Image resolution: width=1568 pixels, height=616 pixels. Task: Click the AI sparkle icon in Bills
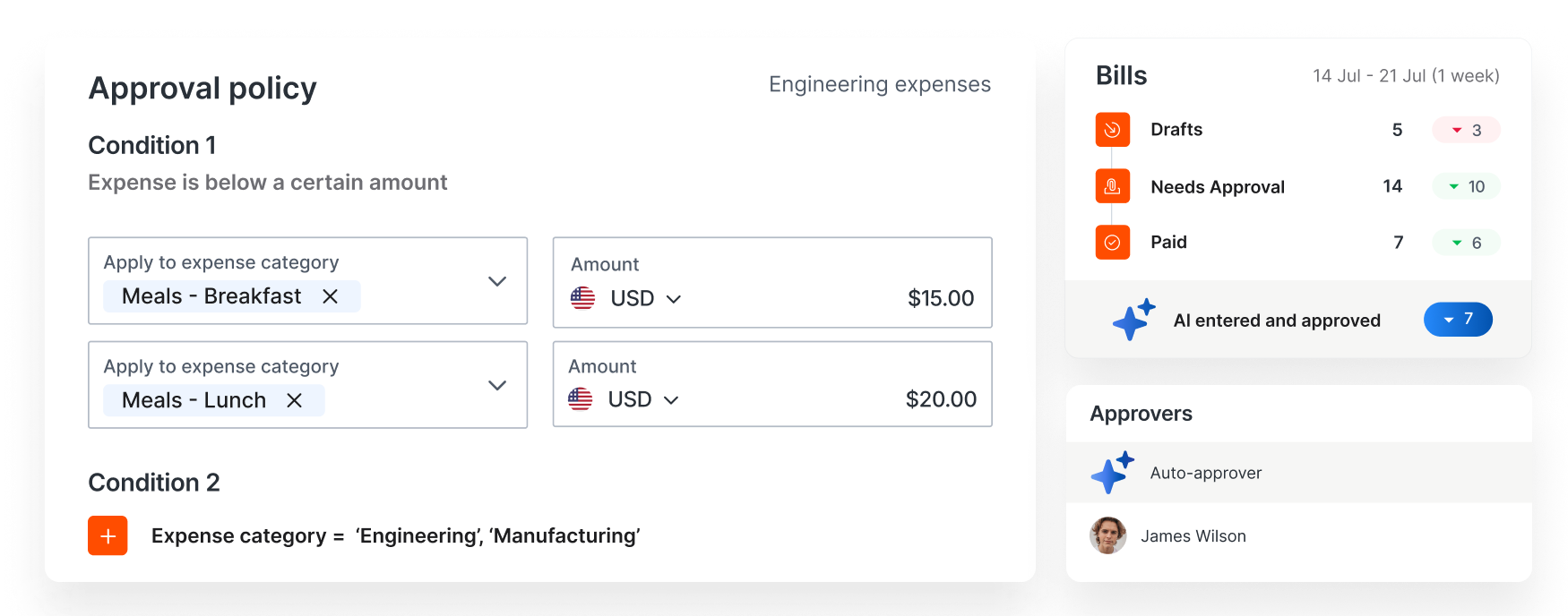click(1133, 320)
